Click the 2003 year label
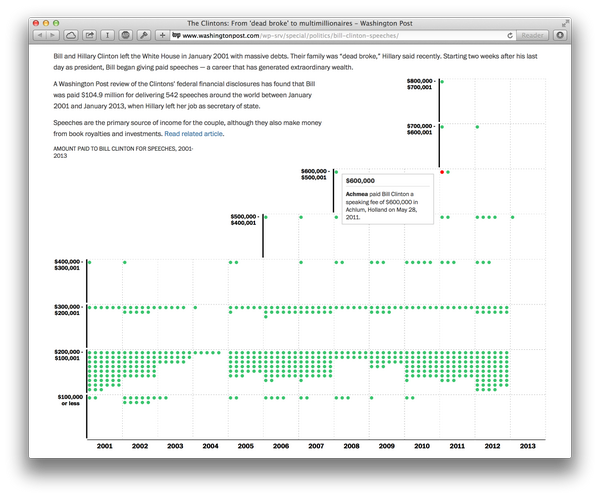Viewport: 600px width, 498px height. pos(175,446)
